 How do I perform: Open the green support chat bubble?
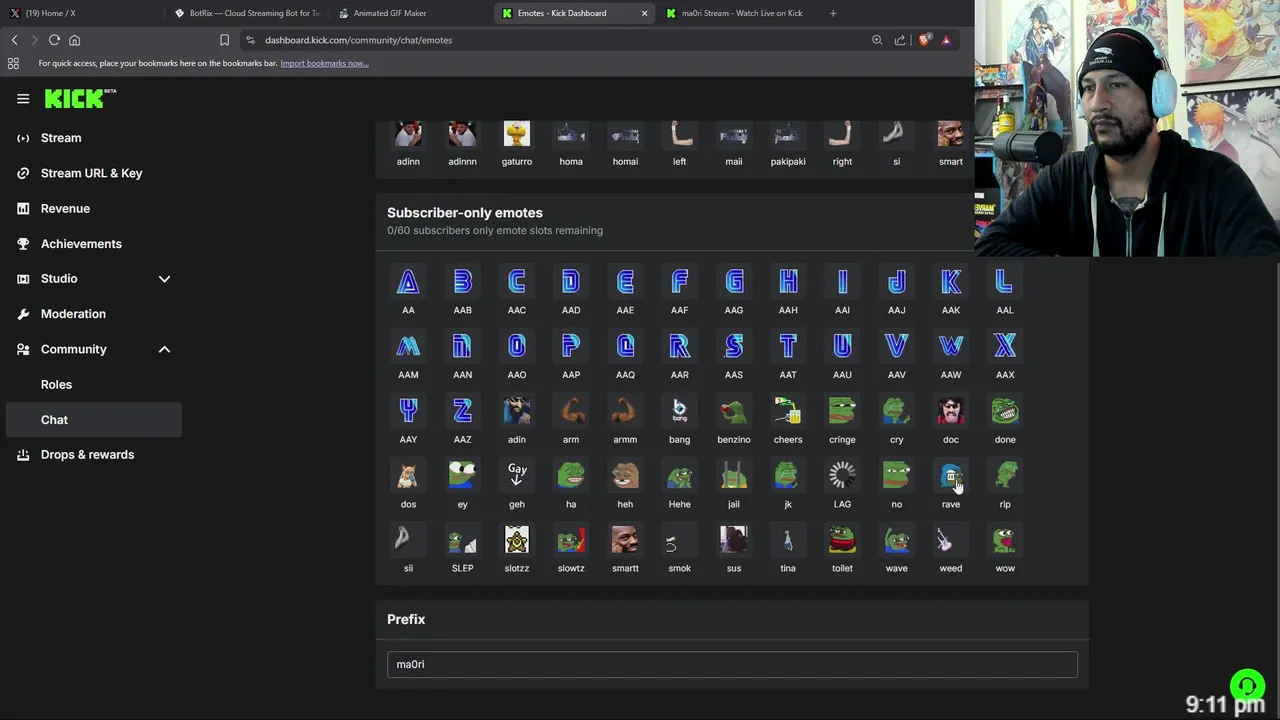[1247, 686]
